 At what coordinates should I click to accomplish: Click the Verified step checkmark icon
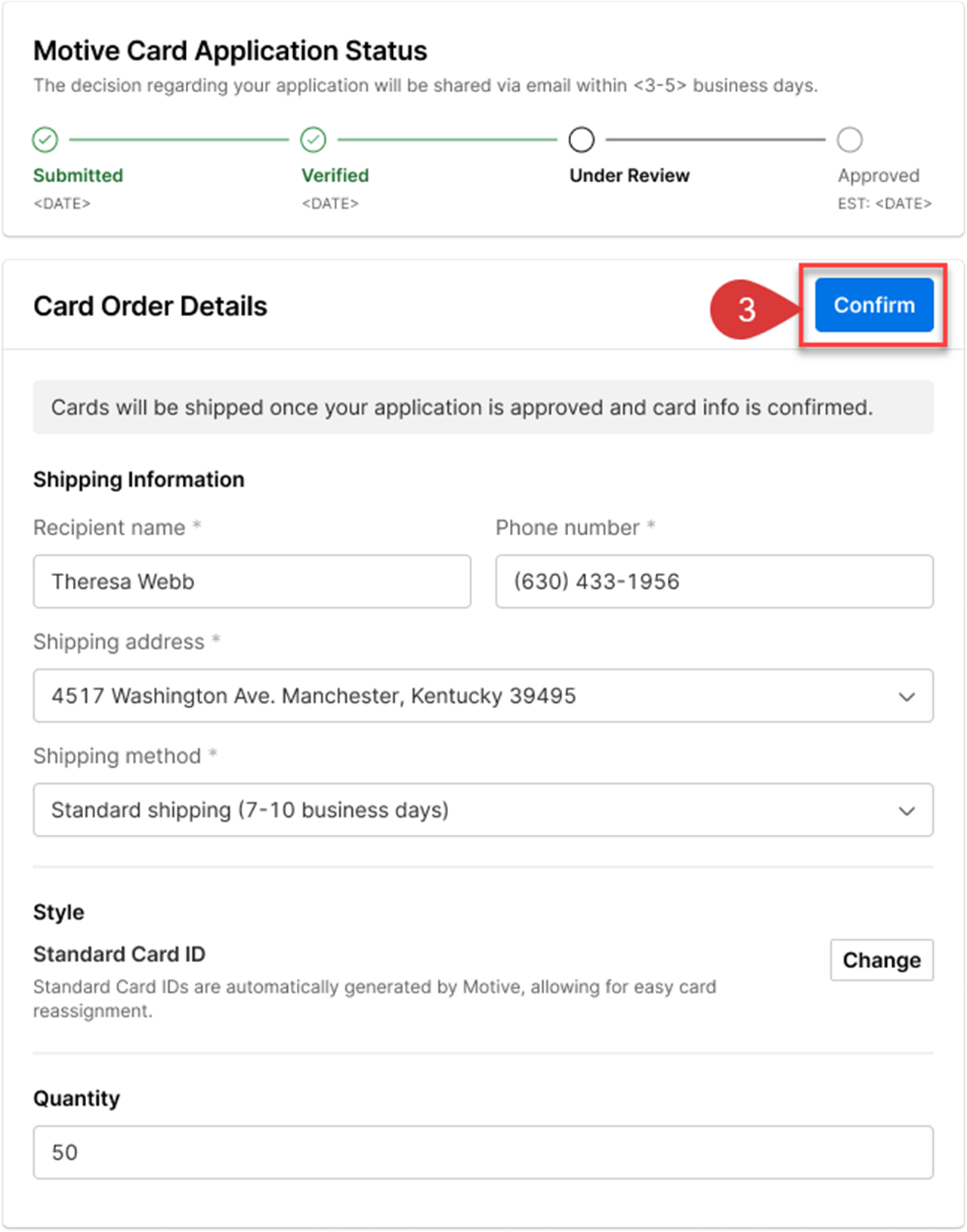[x=313, y=140]
